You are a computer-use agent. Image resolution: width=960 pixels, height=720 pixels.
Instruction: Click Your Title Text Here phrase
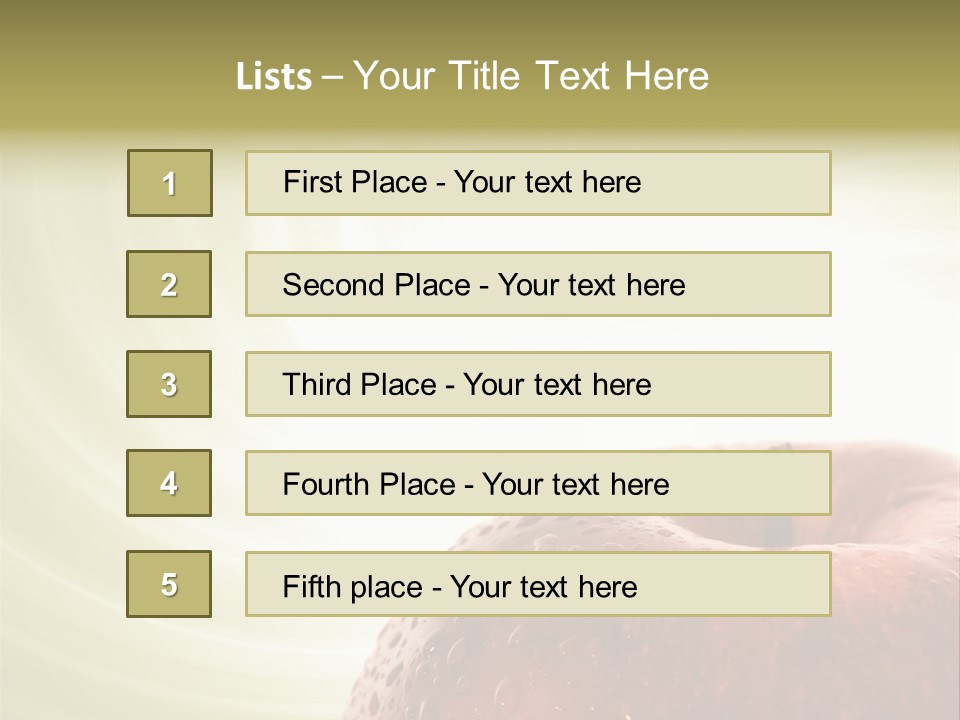coord(531,76)
